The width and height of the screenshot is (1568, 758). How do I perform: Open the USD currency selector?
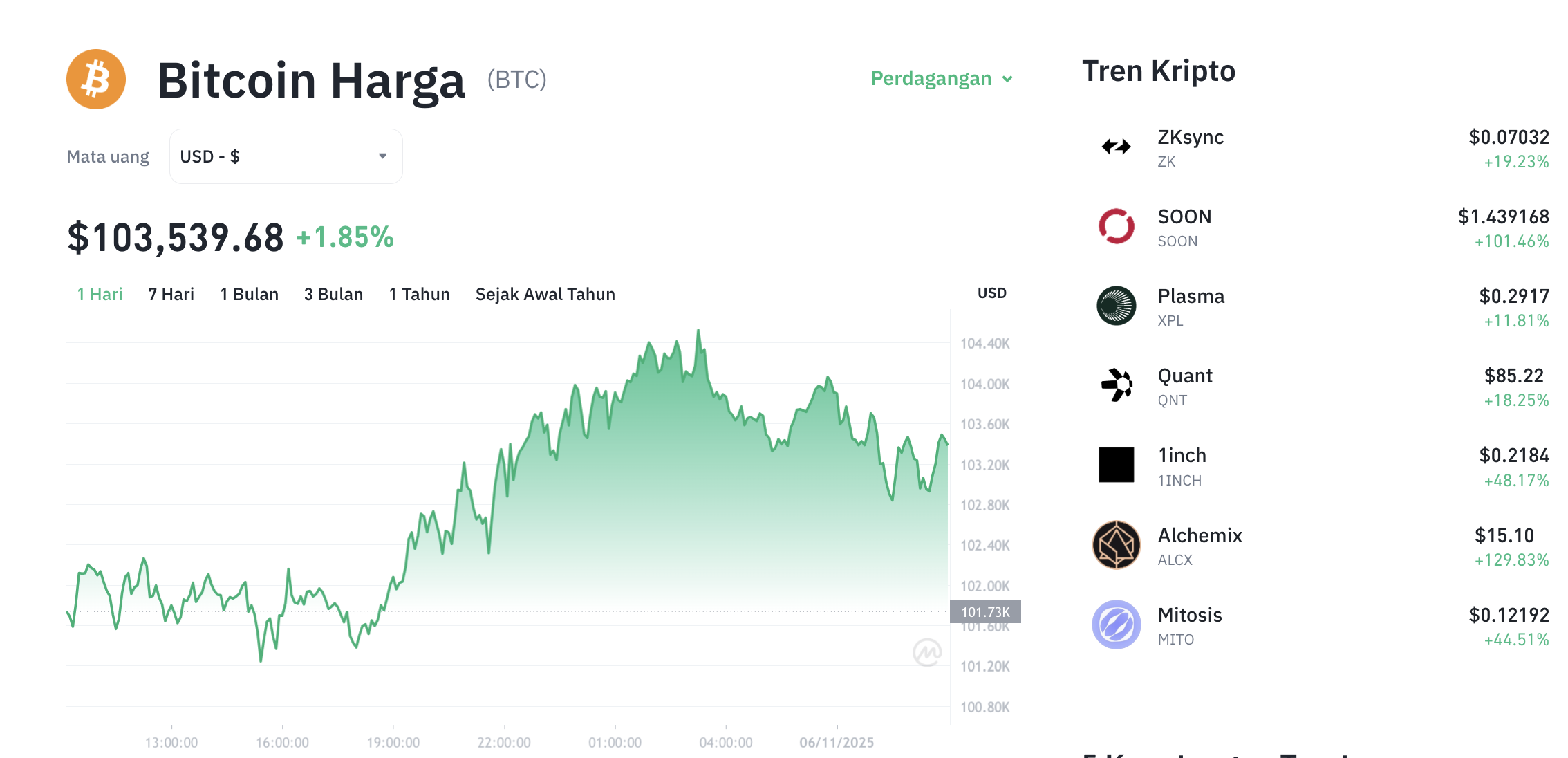[286, 156]
